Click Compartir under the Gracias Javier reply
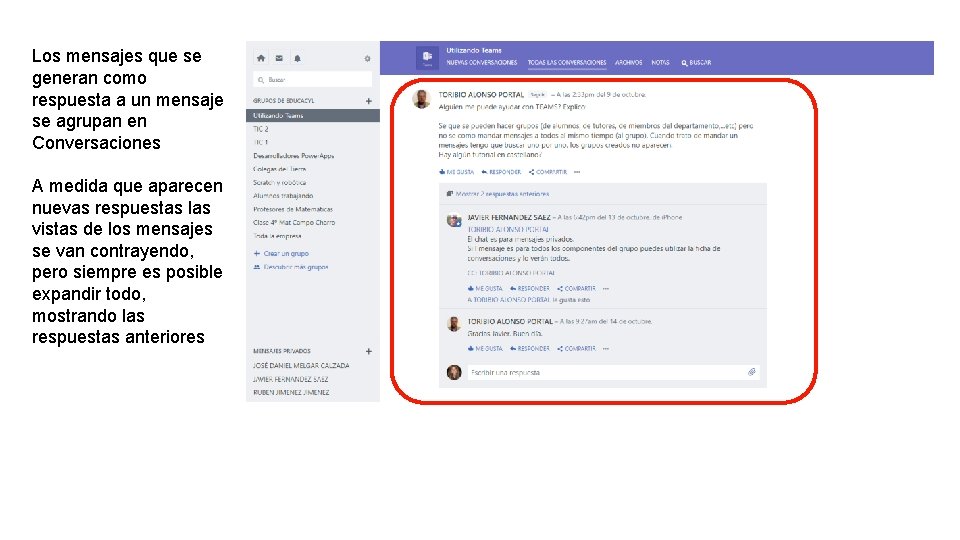This screenshot has width=960, height=540. (576, 348)
